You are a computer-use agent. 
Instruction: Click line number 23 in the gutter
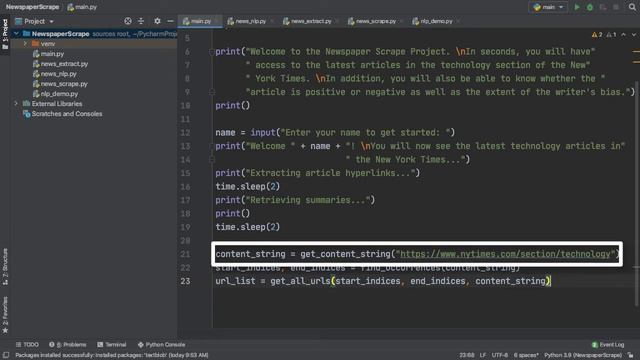(185, 281)
